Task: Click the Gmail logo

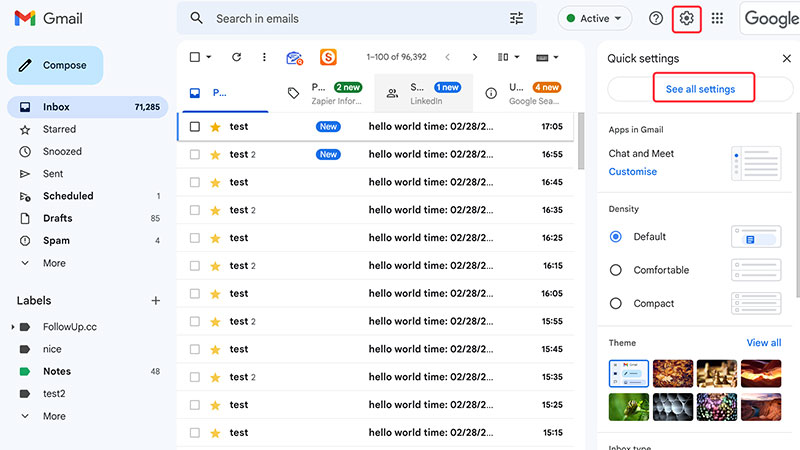Action: (x=48, y=18)
